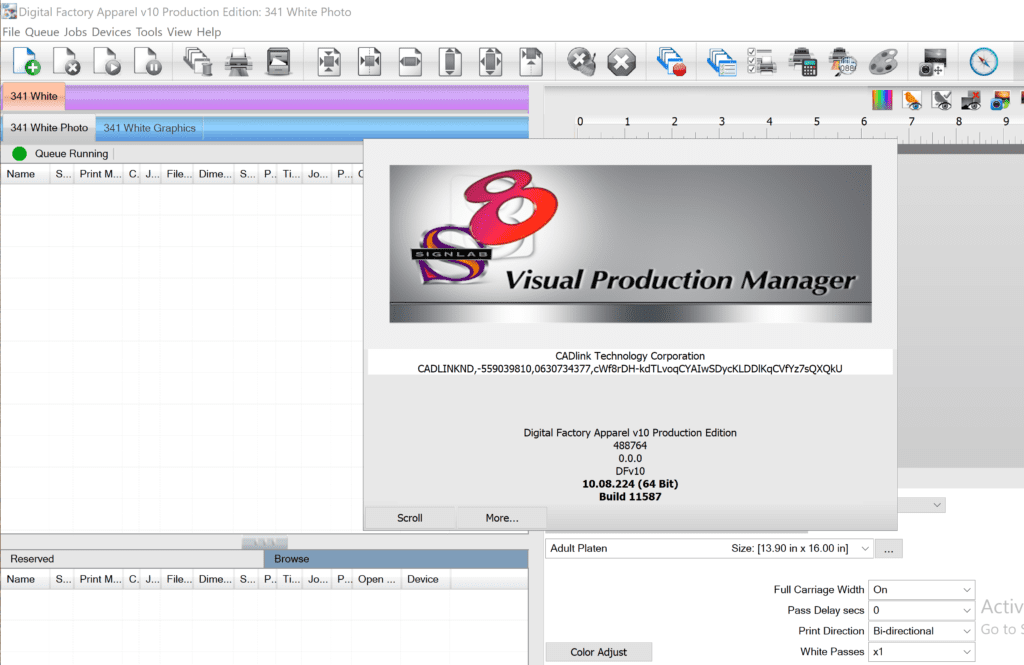Open the Jobs menu
This screenshot has height=665, width=1024.
(75, 32)
